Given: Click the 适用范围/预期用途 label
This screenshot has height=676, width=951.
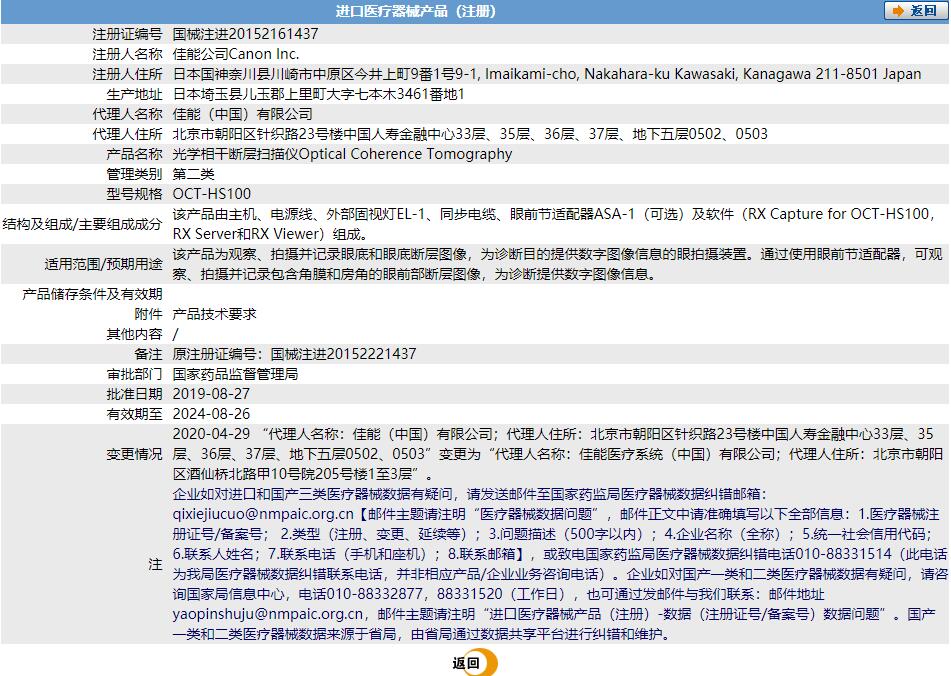Looking at the screenshot, I should (x=104, y=264).
